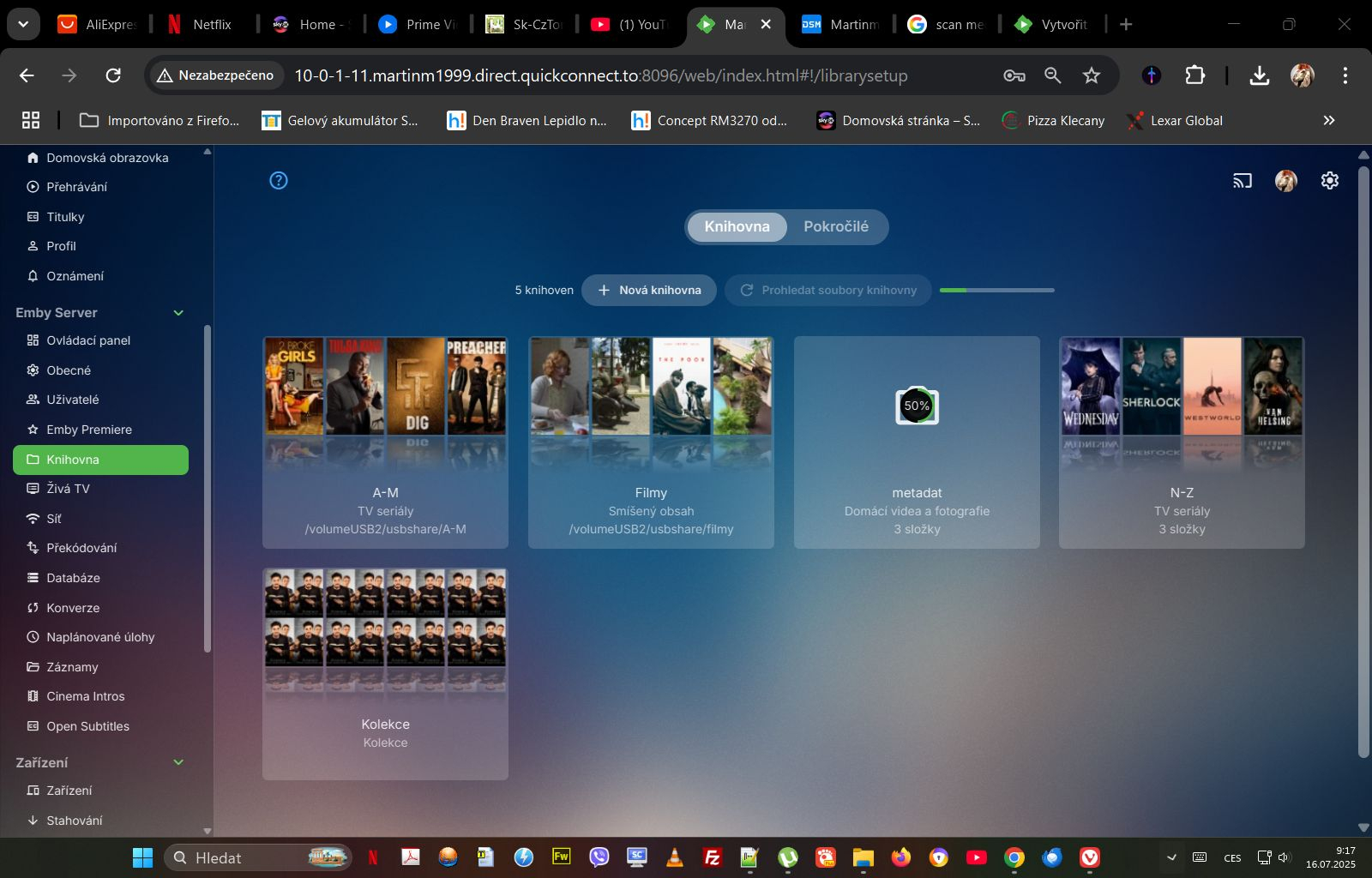
Task: Open the help question-mark icon
Action: pos(279,180)
